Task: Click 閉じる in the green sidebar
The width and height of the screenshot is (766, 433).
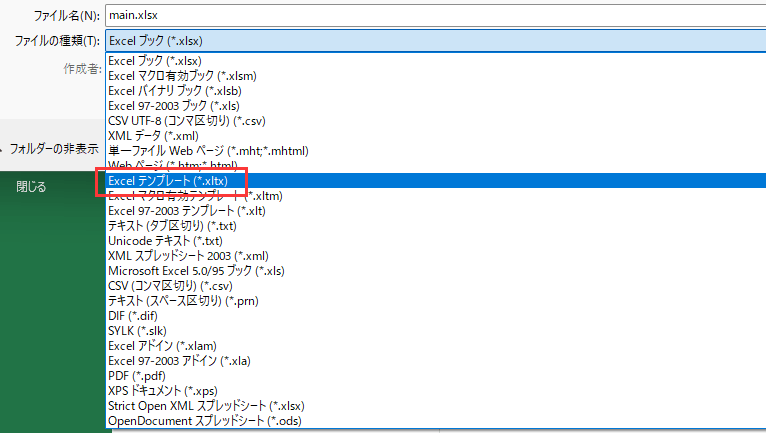Action: click(x=31, y=187)
